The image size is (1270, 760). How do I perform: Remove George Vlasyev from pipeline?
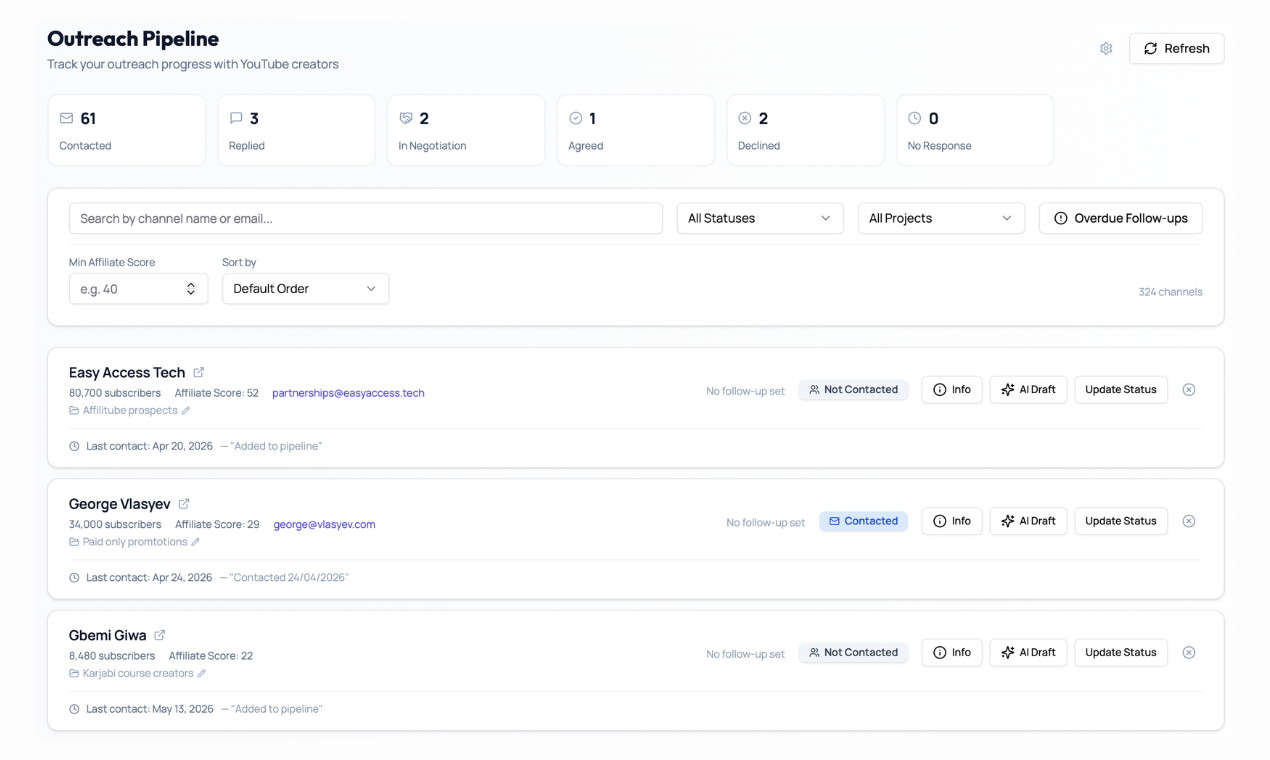pyautogui.click(x=1189, y=521)
